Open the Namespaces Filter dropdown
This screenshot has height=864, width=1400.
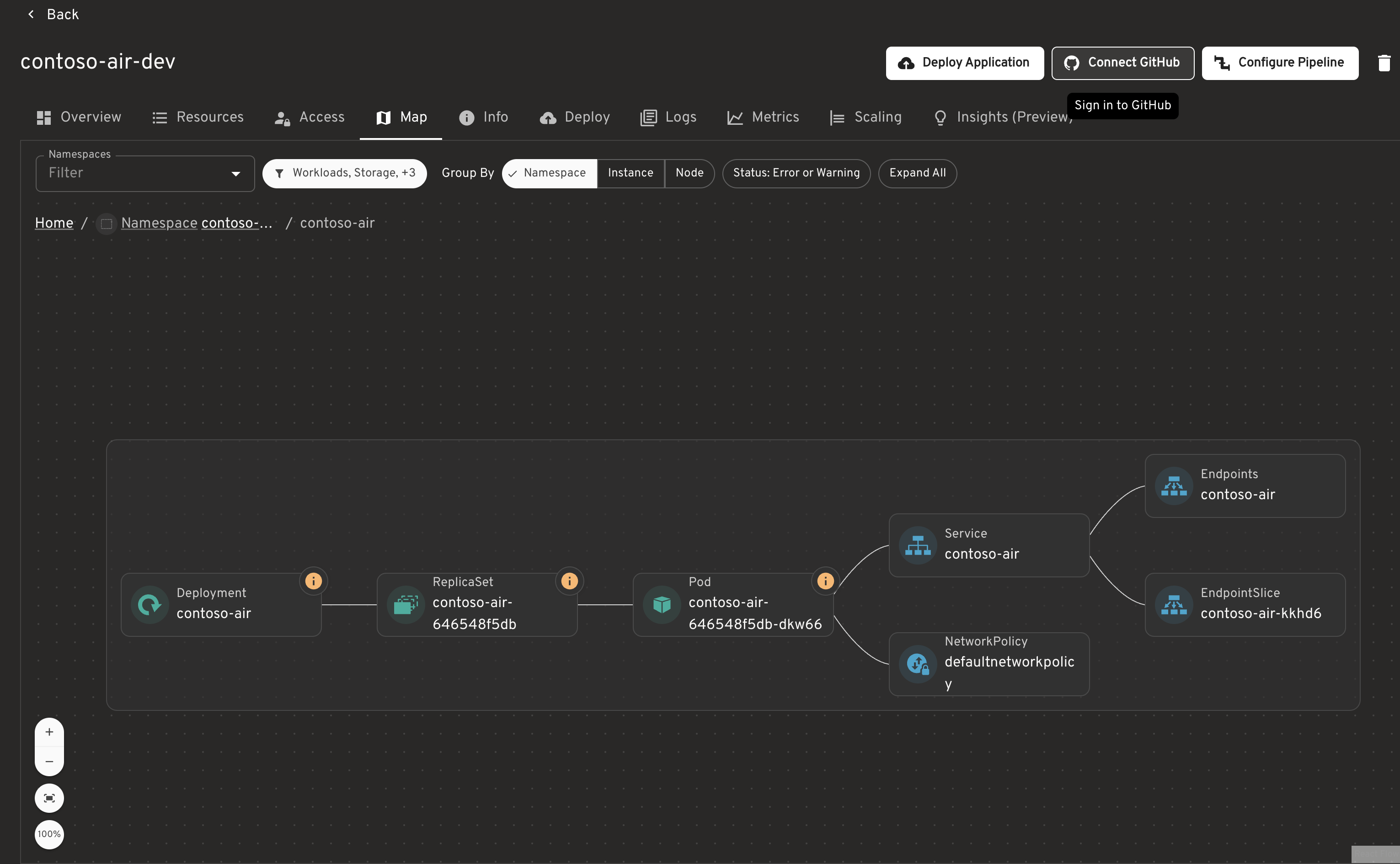click(145, 173)
